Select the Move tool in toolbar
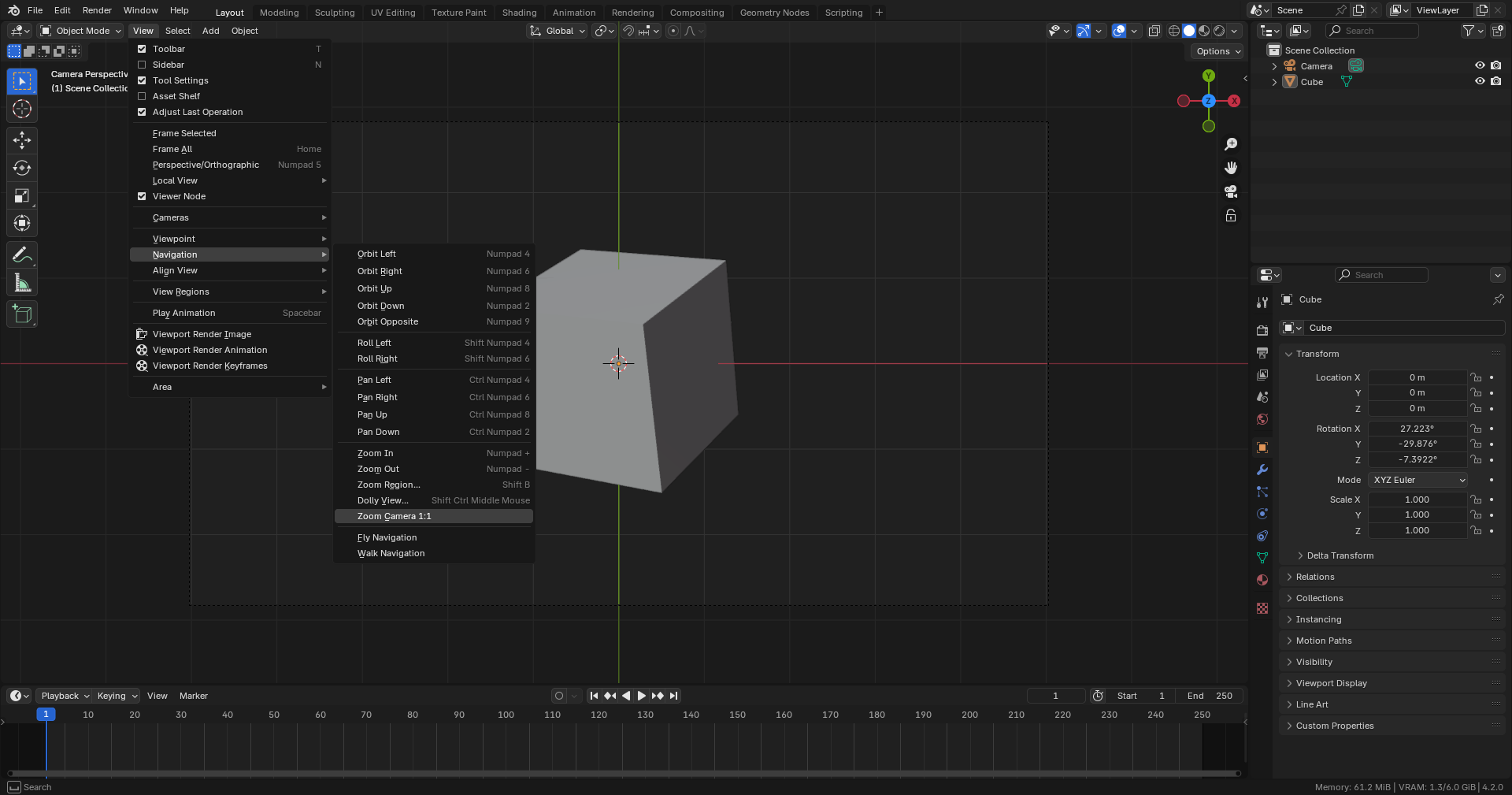Image resolution: width=1512 pixels, height=795 pixels. [22, 140]
